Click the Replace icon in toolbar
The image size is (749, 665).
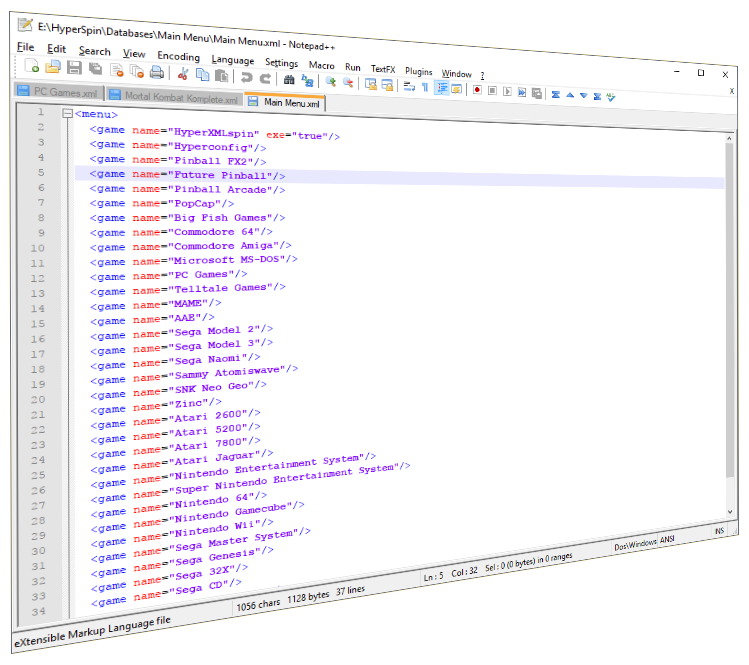307,80
